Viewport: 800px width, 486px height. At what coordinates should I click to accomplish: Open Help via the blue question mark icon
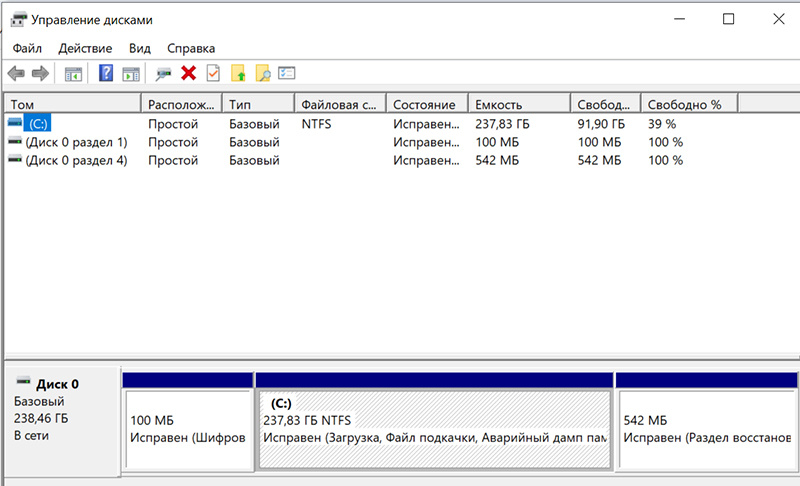106,73
